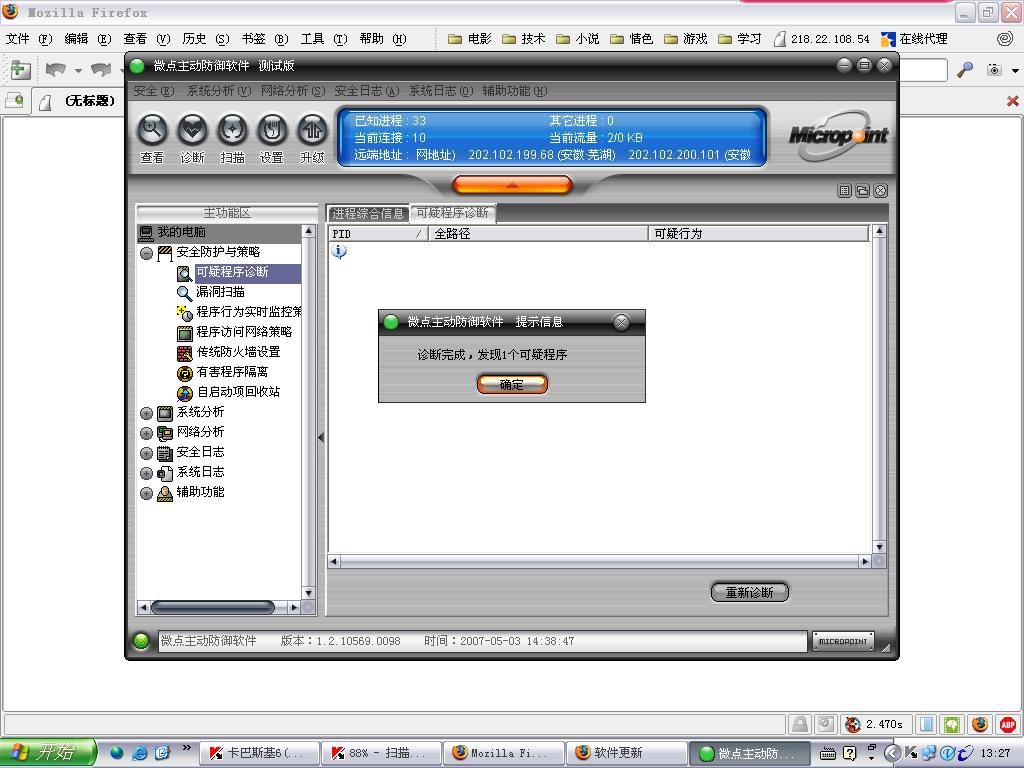The height and width of the screenshot is (768, 1024).
Task: Select 漏洞扫描 tree item
Action: (211, 293)
